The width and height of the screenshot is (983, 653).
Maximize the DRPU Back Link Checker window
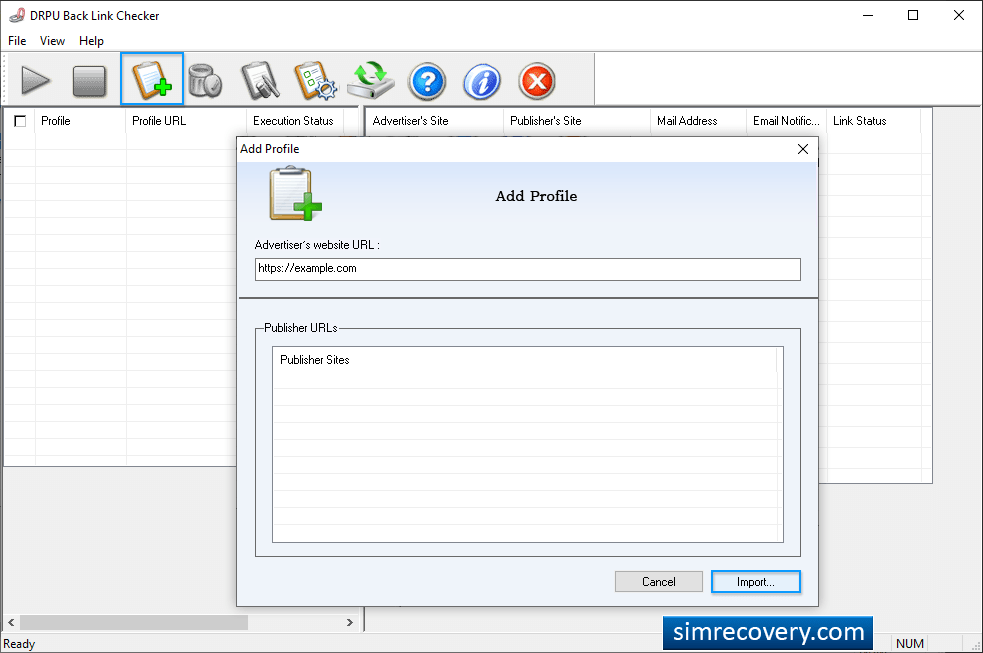tap(913, 16)
